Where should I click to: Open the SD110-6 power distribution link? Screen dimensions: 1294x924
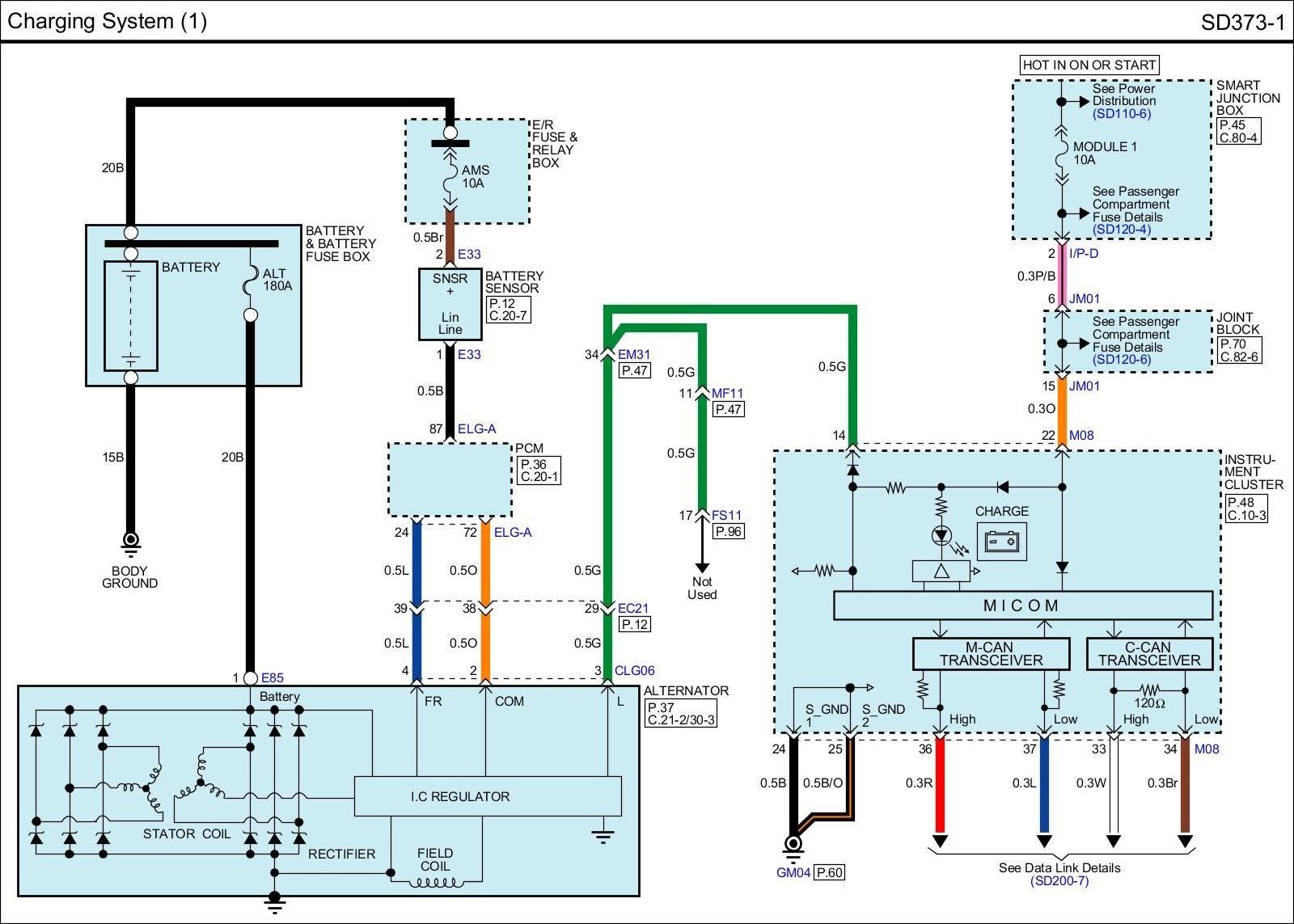click(x=1121, y=114)
